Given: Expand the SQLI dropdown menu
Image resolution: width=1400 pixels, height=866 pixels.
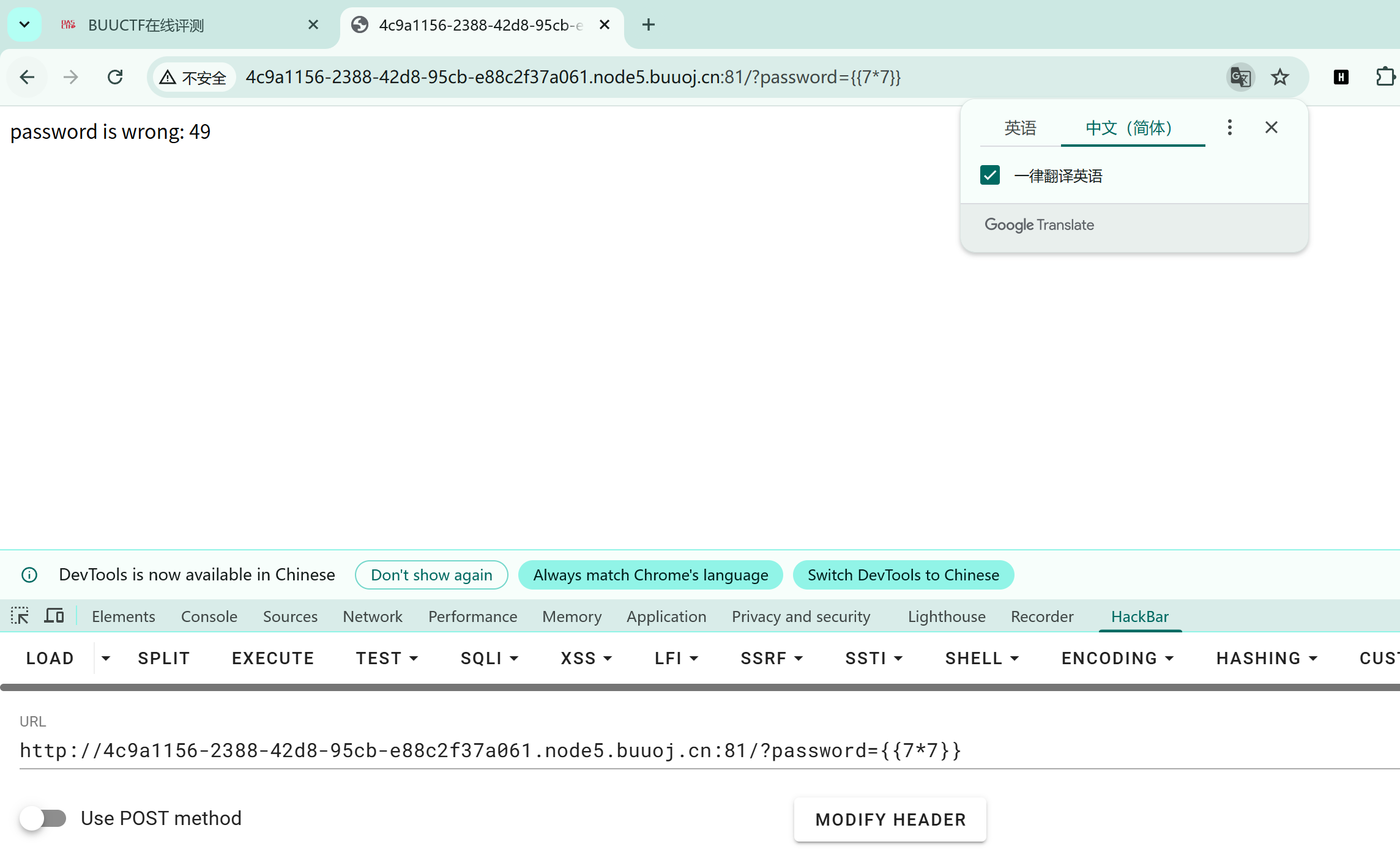Looking at the screenshot, I should click(x=489, y=658).
